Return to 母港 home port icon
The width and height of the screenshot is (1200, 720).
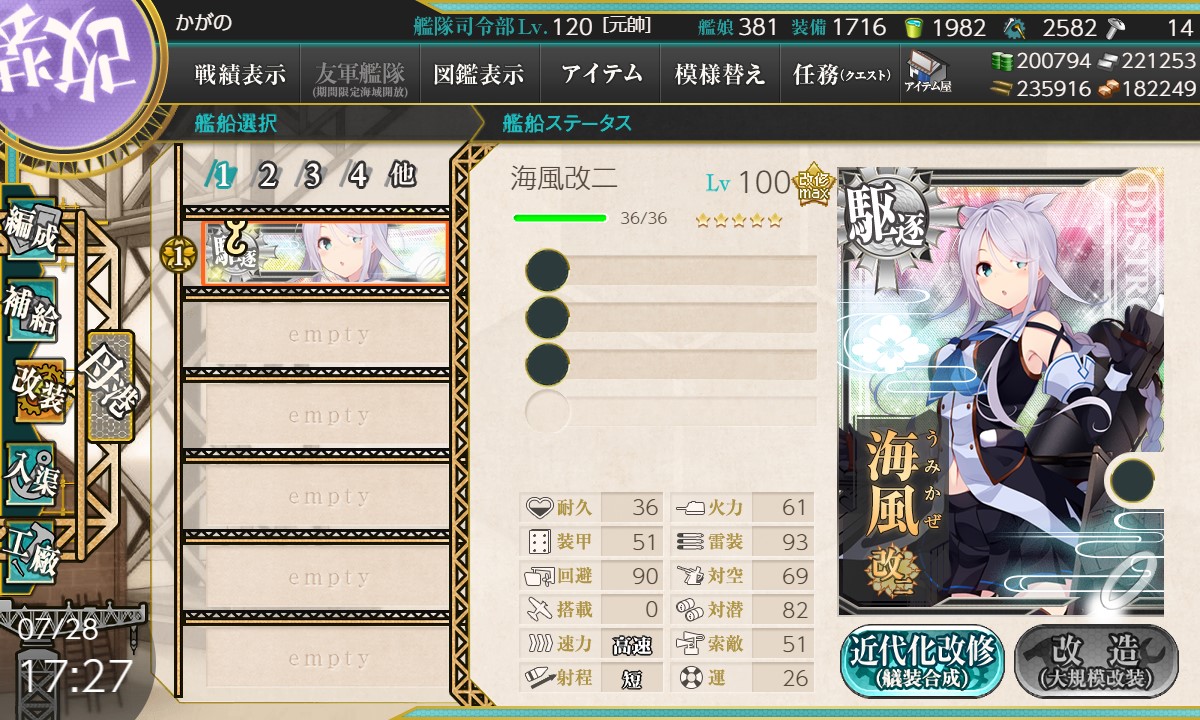tap(109, 386)
